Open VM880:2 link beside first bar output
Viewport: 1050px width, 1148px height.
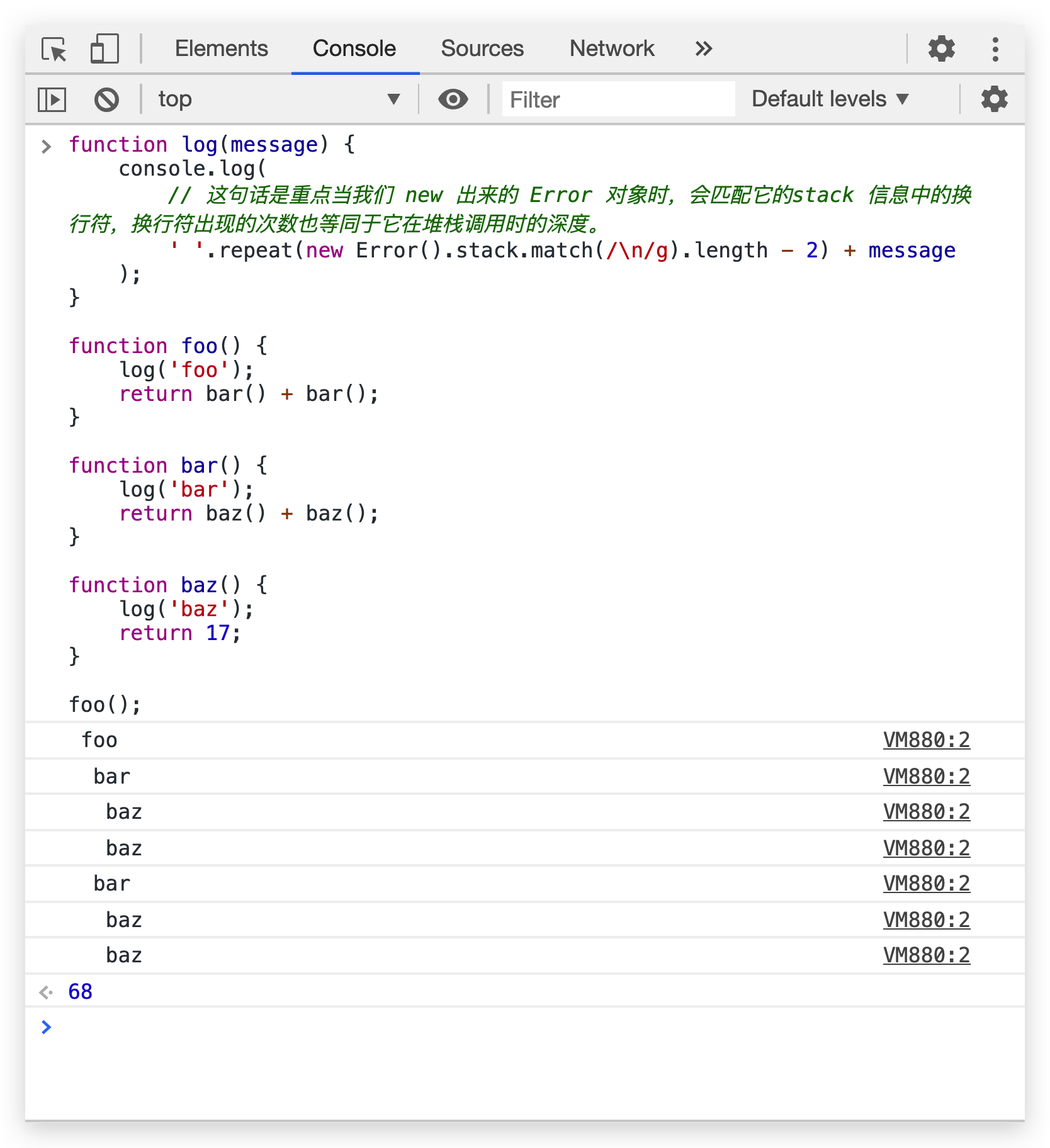tap(926, 777)
